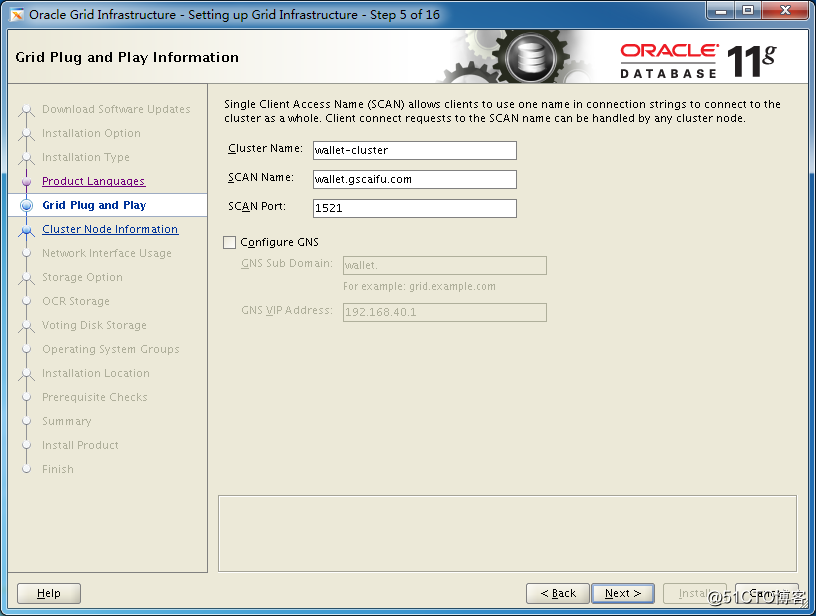Select the OCR Storage step
The width and height of the screenshot is (816, 616).
76,301
